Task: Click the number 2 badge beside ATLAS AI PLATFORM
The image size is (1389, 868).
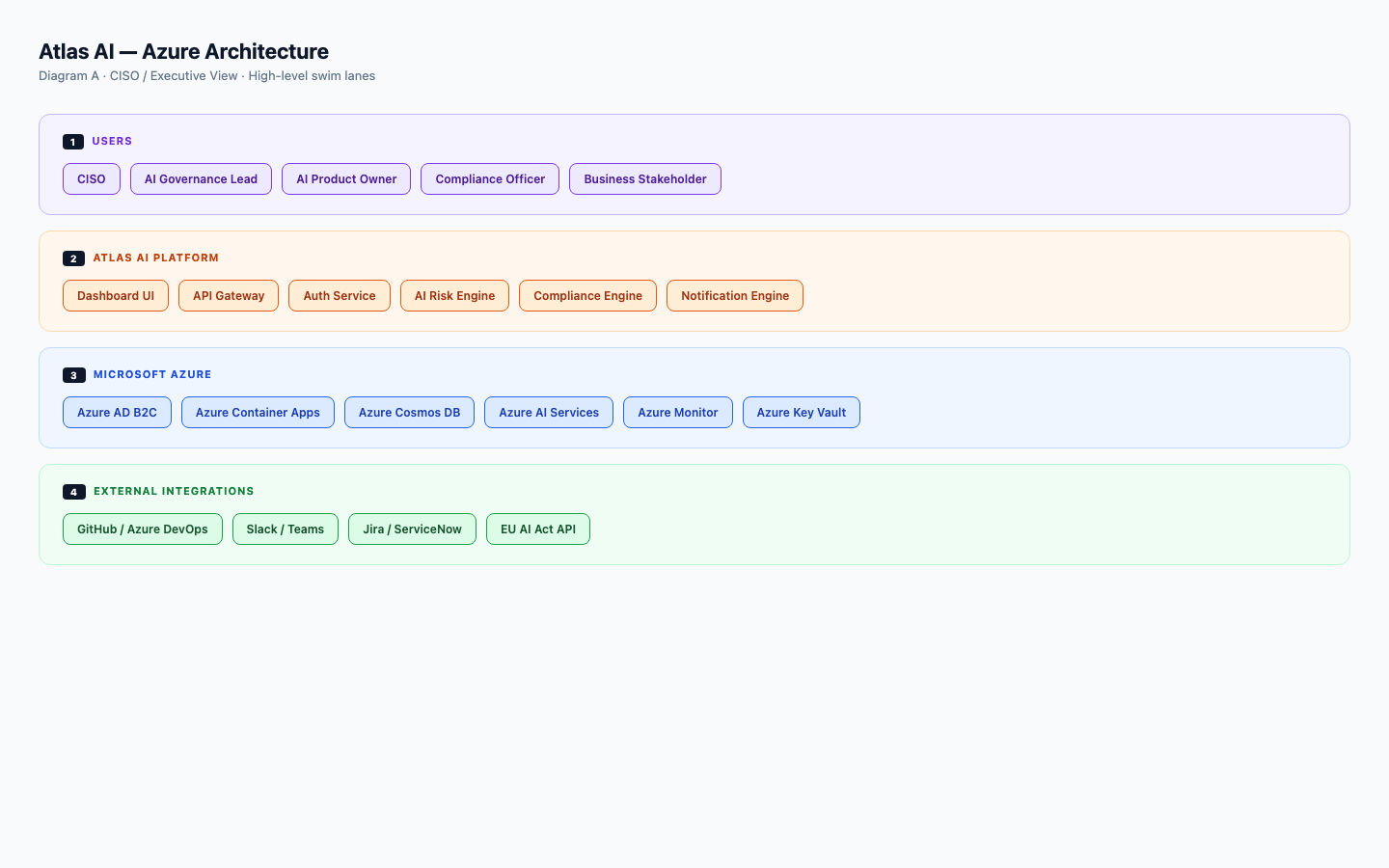Action: coord(73,258)
